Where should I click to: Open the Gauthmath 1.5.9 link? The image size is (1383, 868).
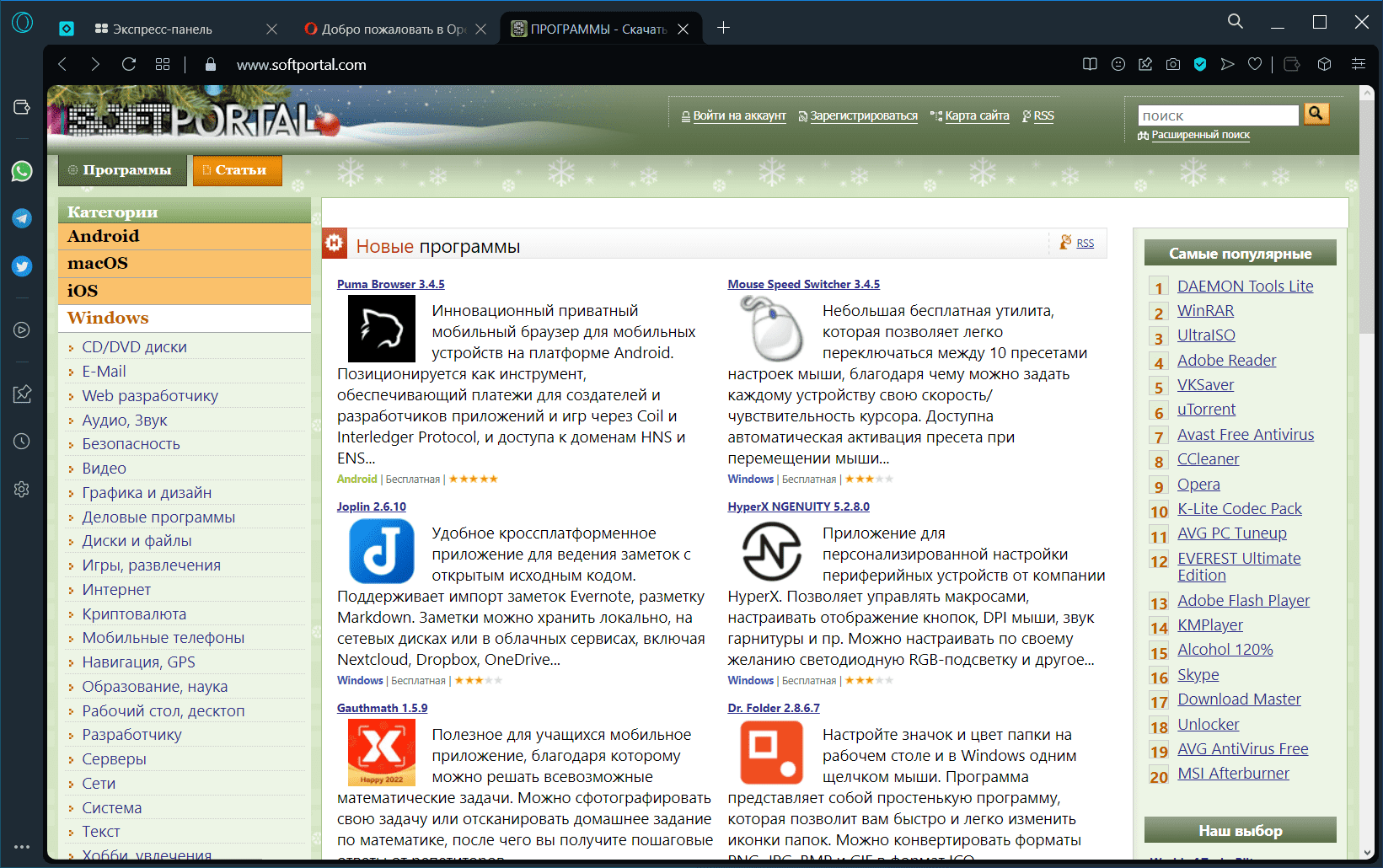[382, 708]
